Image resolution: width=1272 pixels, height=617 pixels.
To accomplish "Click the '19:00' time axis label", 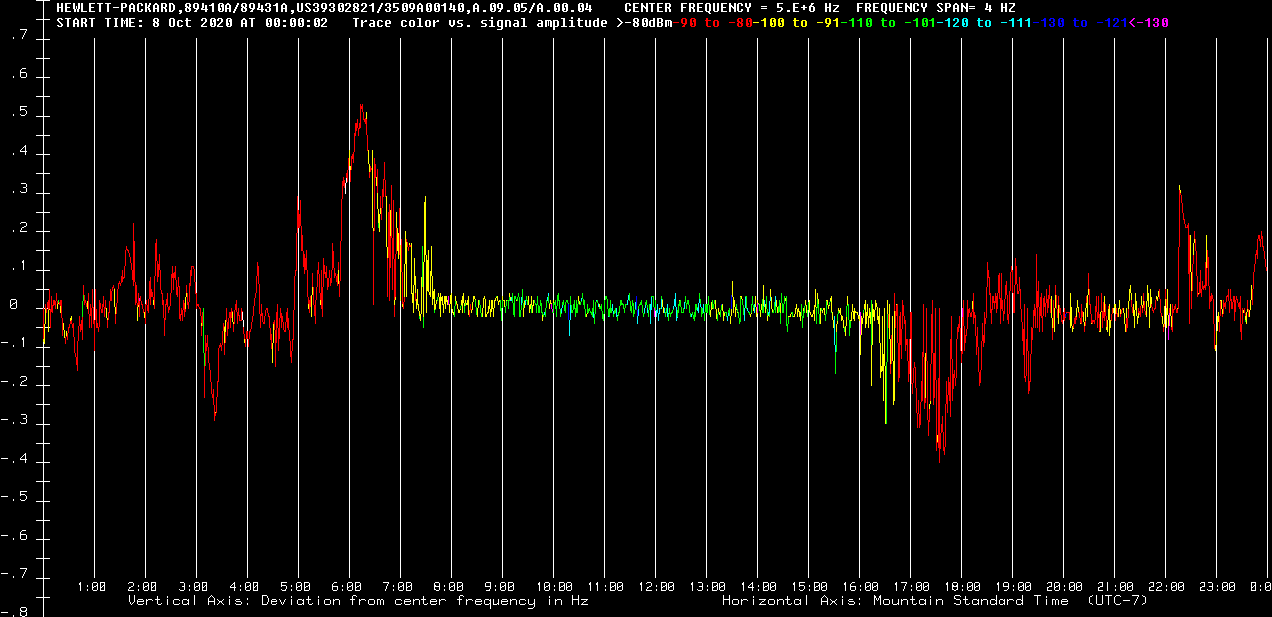I will [x=1013, y=587].
